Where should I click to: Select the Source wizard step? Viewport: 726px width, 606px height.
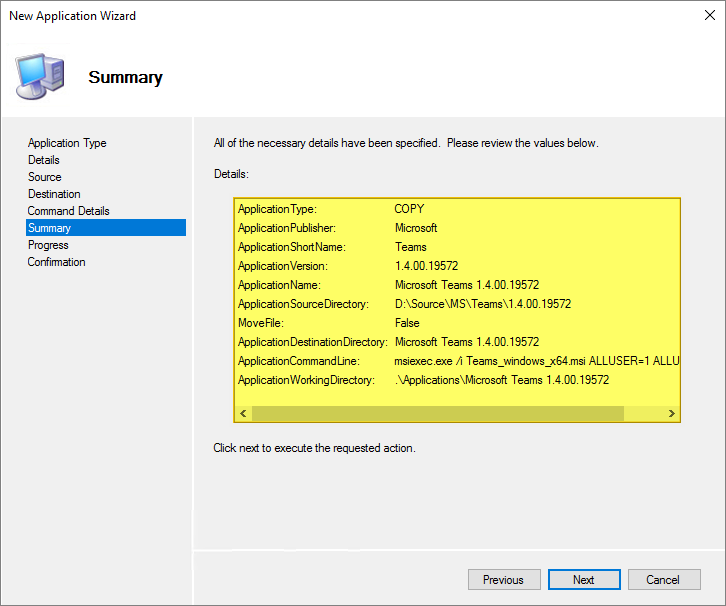(45, 177)
